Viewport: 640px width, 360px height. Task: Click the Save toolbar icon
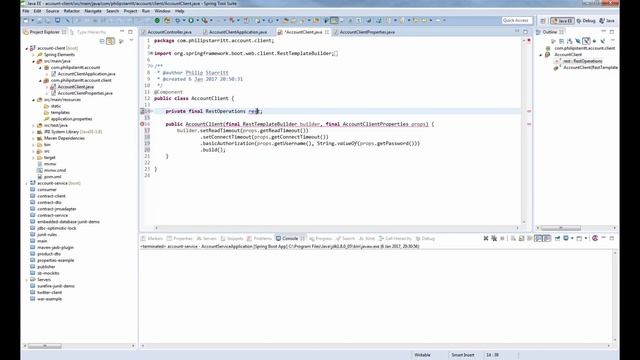pos(40,20)
